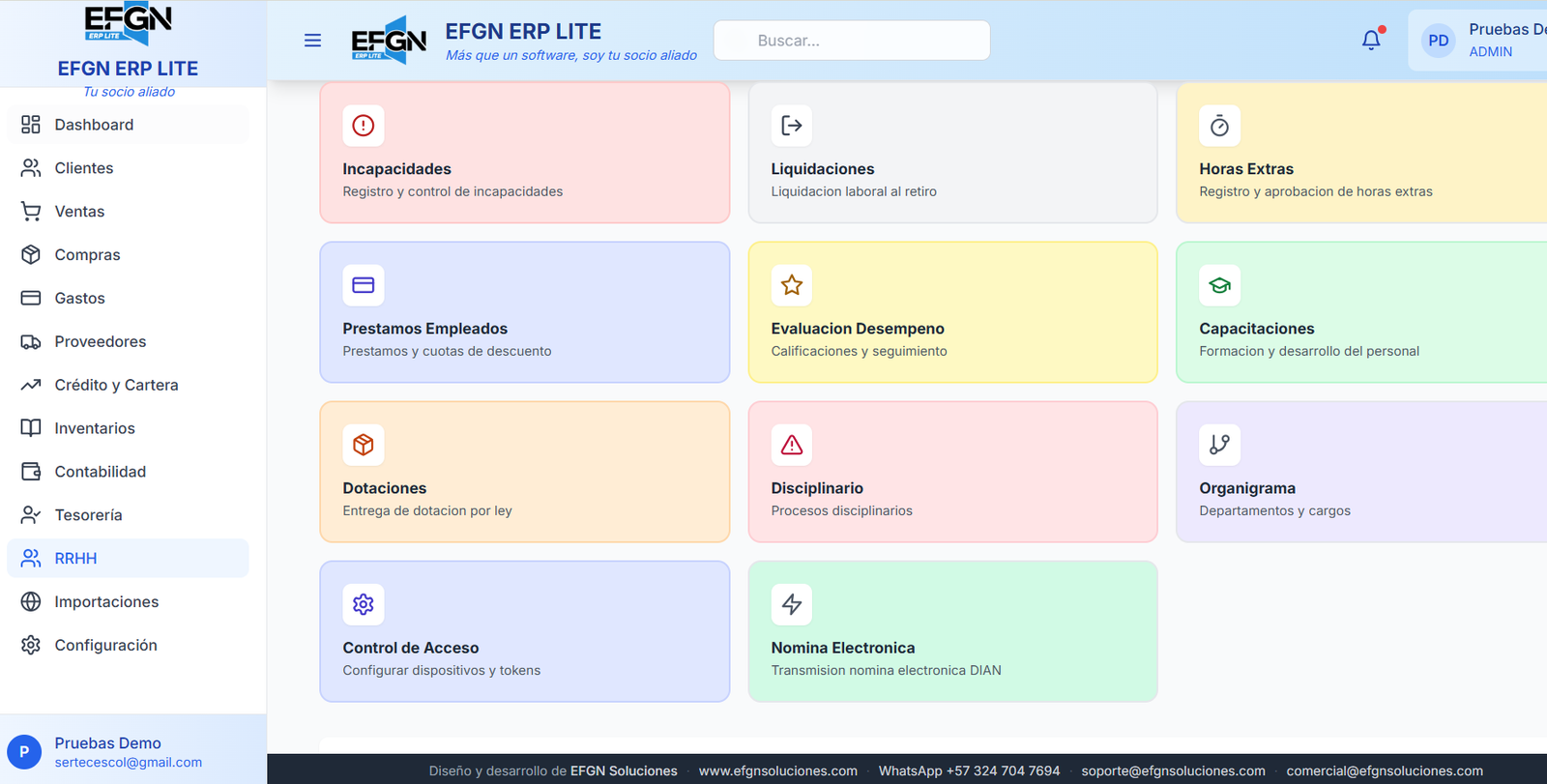Click the Importaciones globe icon

point(31,601)
